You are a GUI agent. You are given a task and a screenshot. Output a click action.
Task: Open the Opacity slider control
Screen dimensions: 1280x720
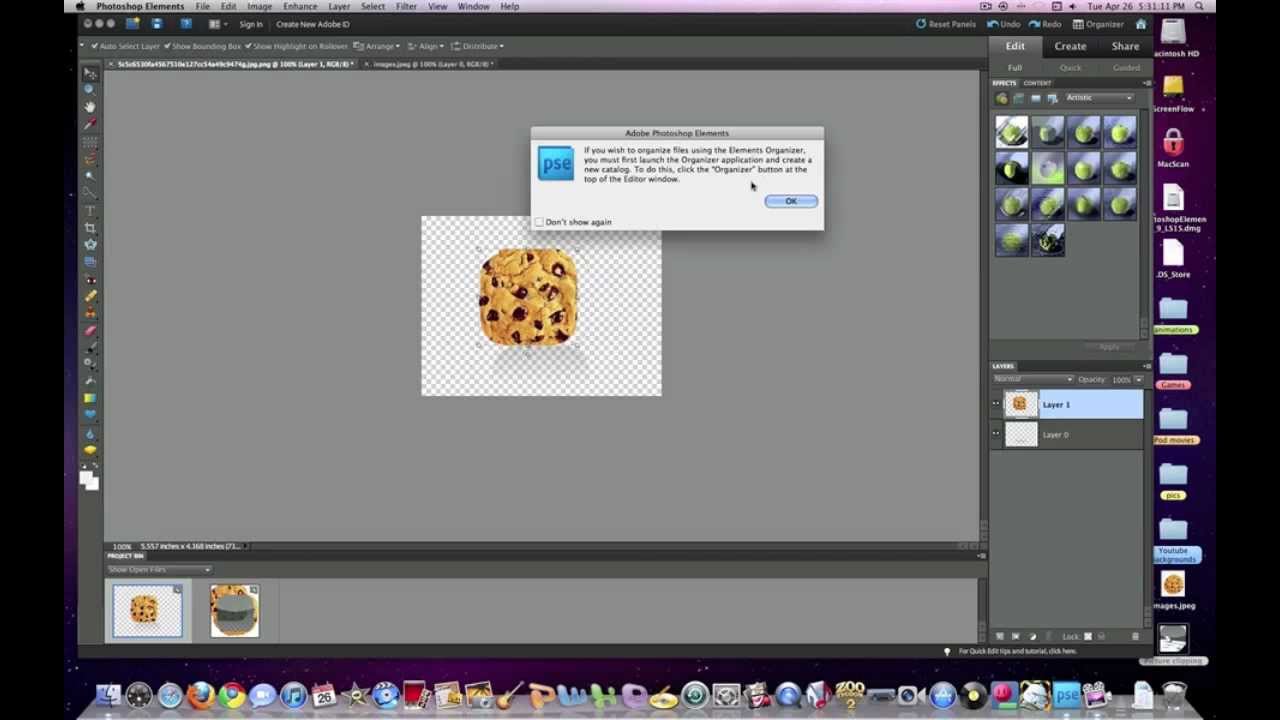tap(1136, 379)
